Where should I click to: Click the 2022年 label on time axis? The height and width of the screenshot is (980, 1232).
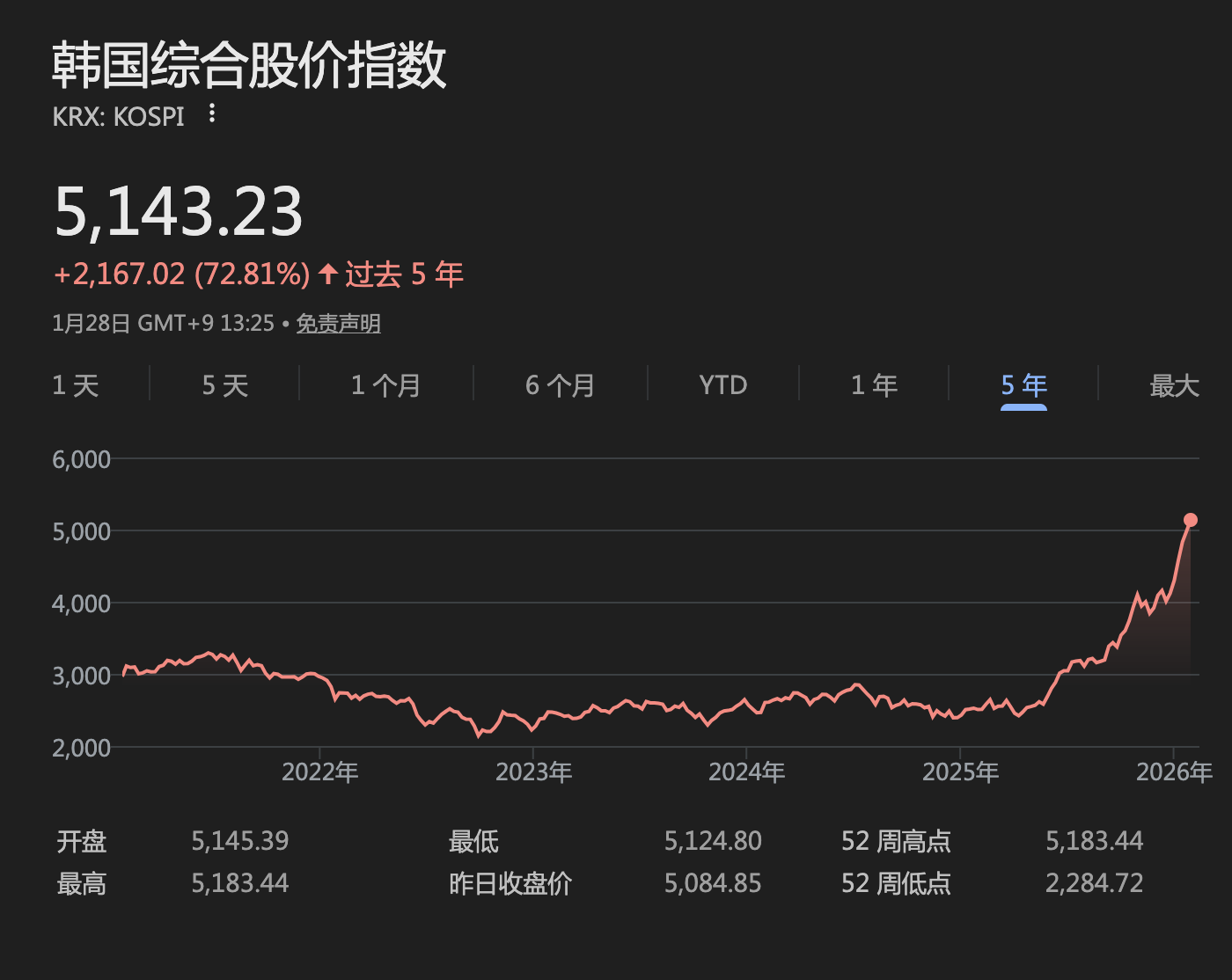(x=319, y=772)
